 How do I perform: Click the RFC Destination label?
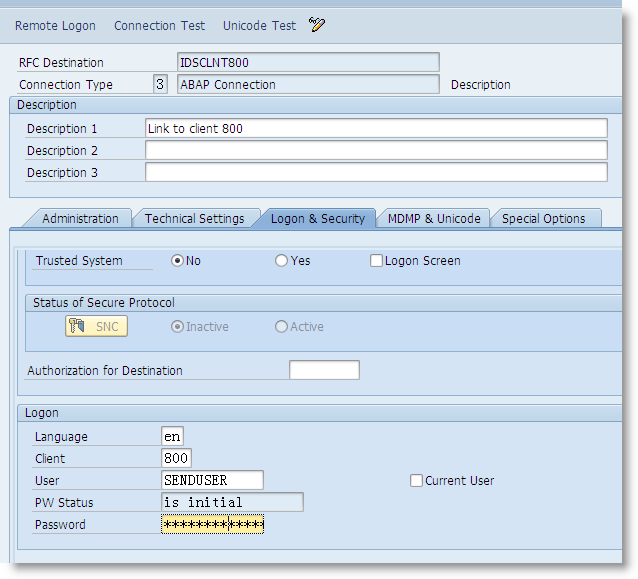61,63
